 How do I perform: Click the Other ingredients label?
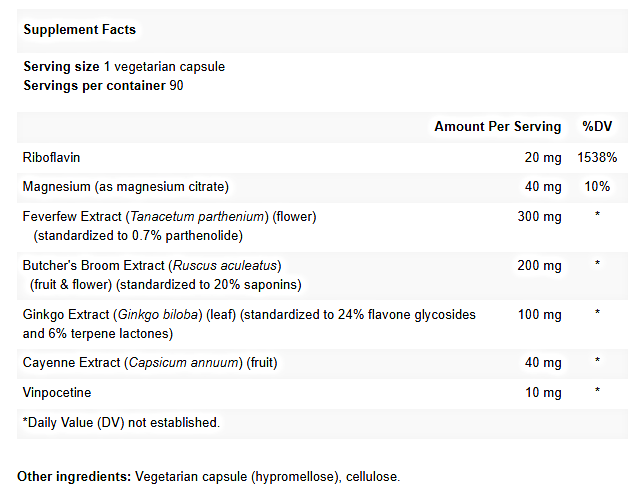point(75,478)
